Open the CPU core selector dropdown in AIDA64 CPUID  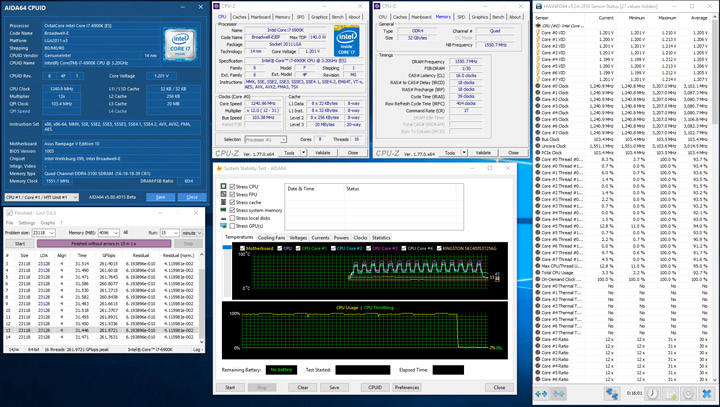(x=40, y=198)
